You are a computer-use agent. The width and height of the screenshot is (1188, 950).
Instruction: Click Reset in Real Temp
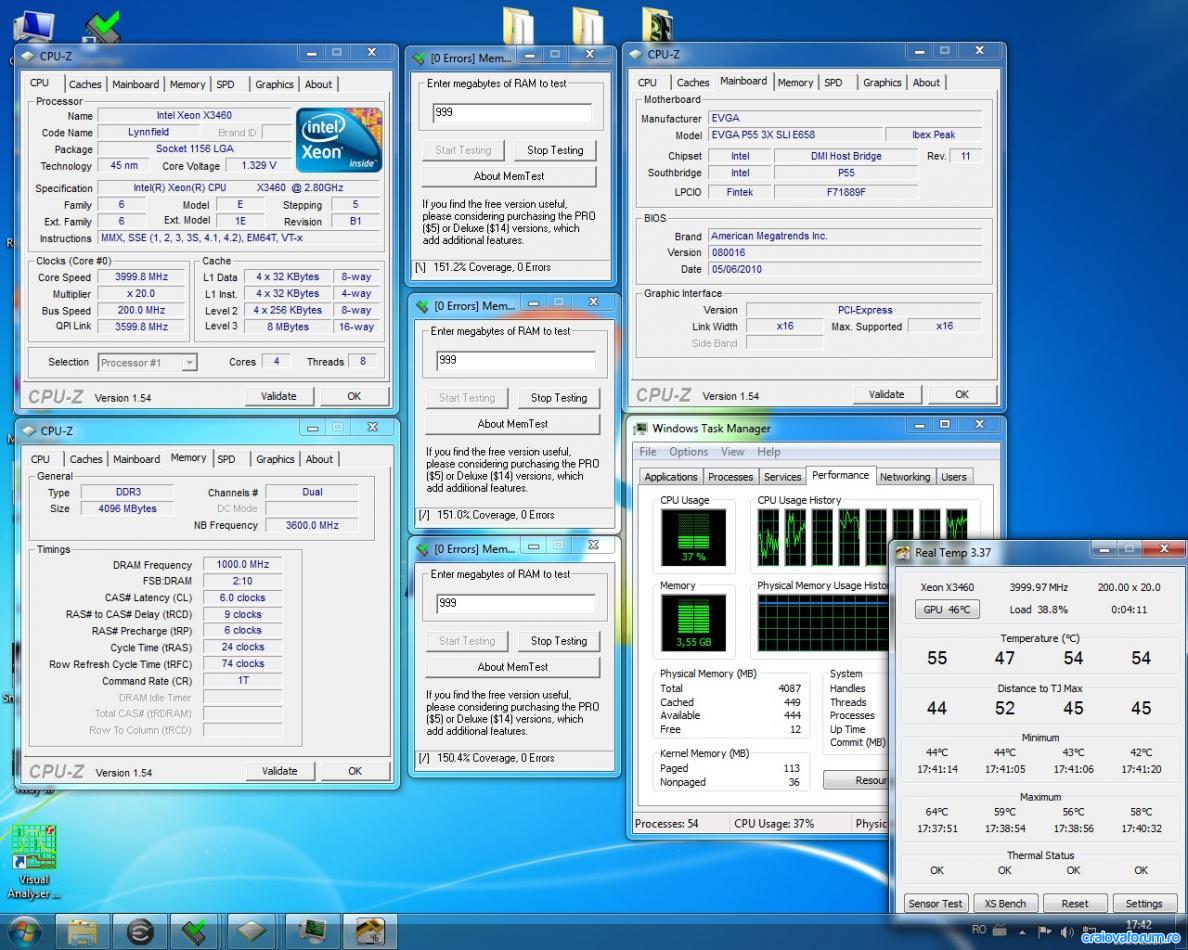coord(1074,903)
